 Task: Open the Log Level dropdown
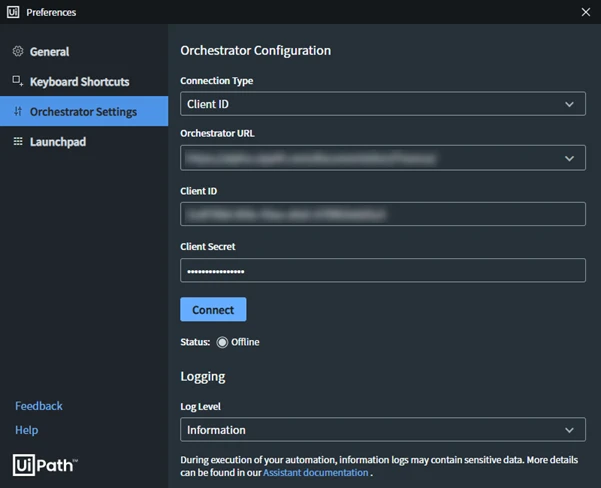(x=383, y=429)
